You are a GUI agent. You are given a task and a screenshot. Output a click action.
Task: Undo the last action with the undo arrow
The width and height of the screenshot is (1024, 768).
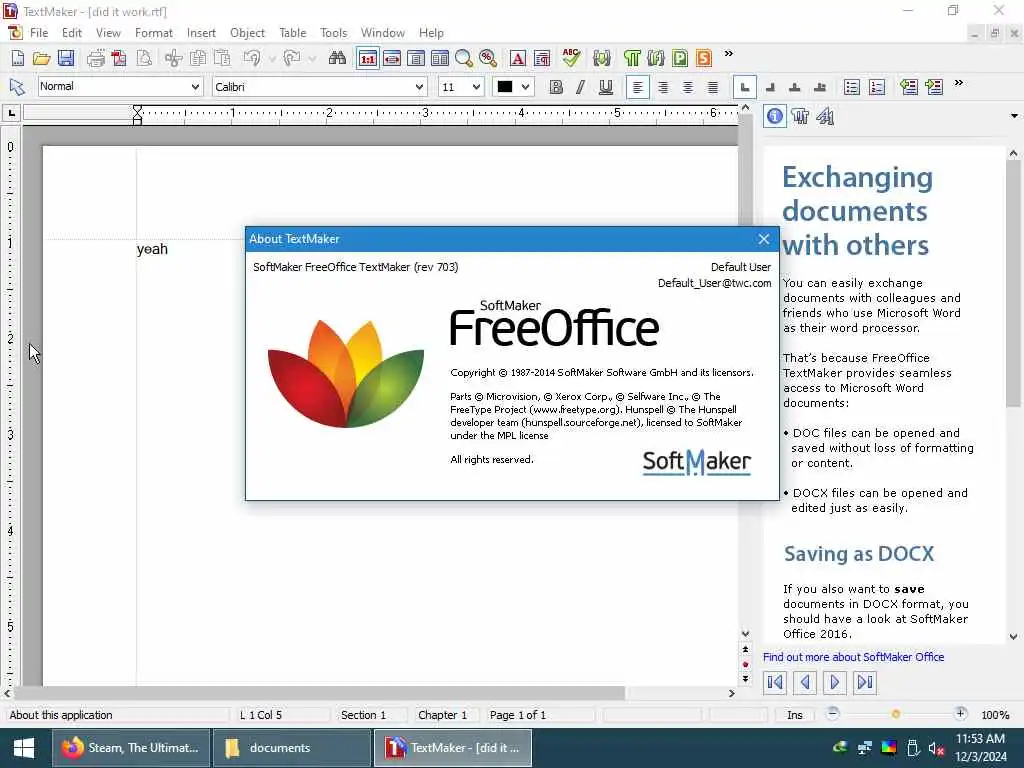pyautogui.click(x=252, y=58)
